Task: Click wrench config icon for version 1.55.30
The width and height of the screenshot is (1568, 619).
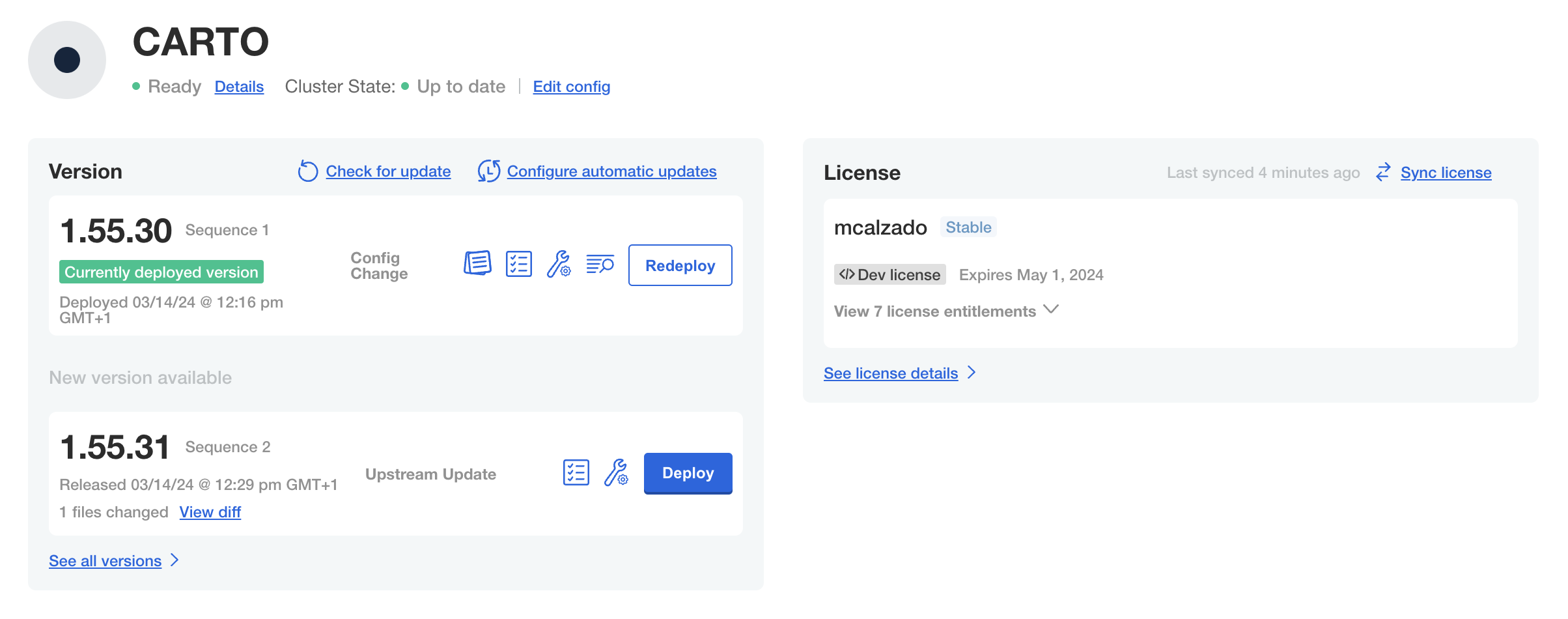Action: tap(559, 264)
